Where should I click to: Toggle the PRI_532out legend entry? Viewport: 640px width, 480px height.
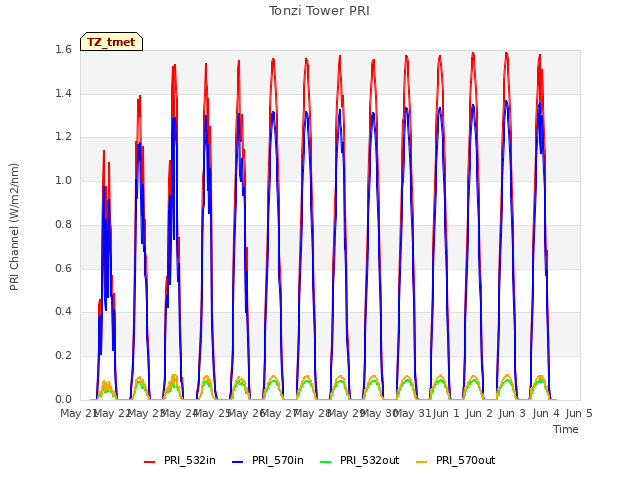tap(360, 461)
